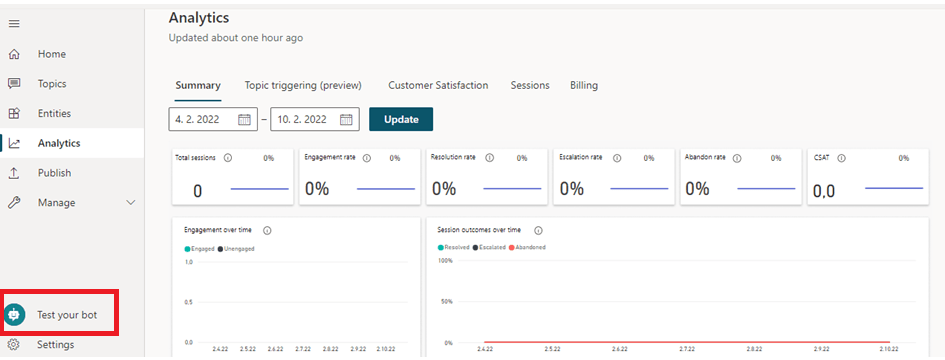The width and height of the screenshot is (945, 360).
Task: Expand the Manage menu chevron
Action: (x=131, y=203)
